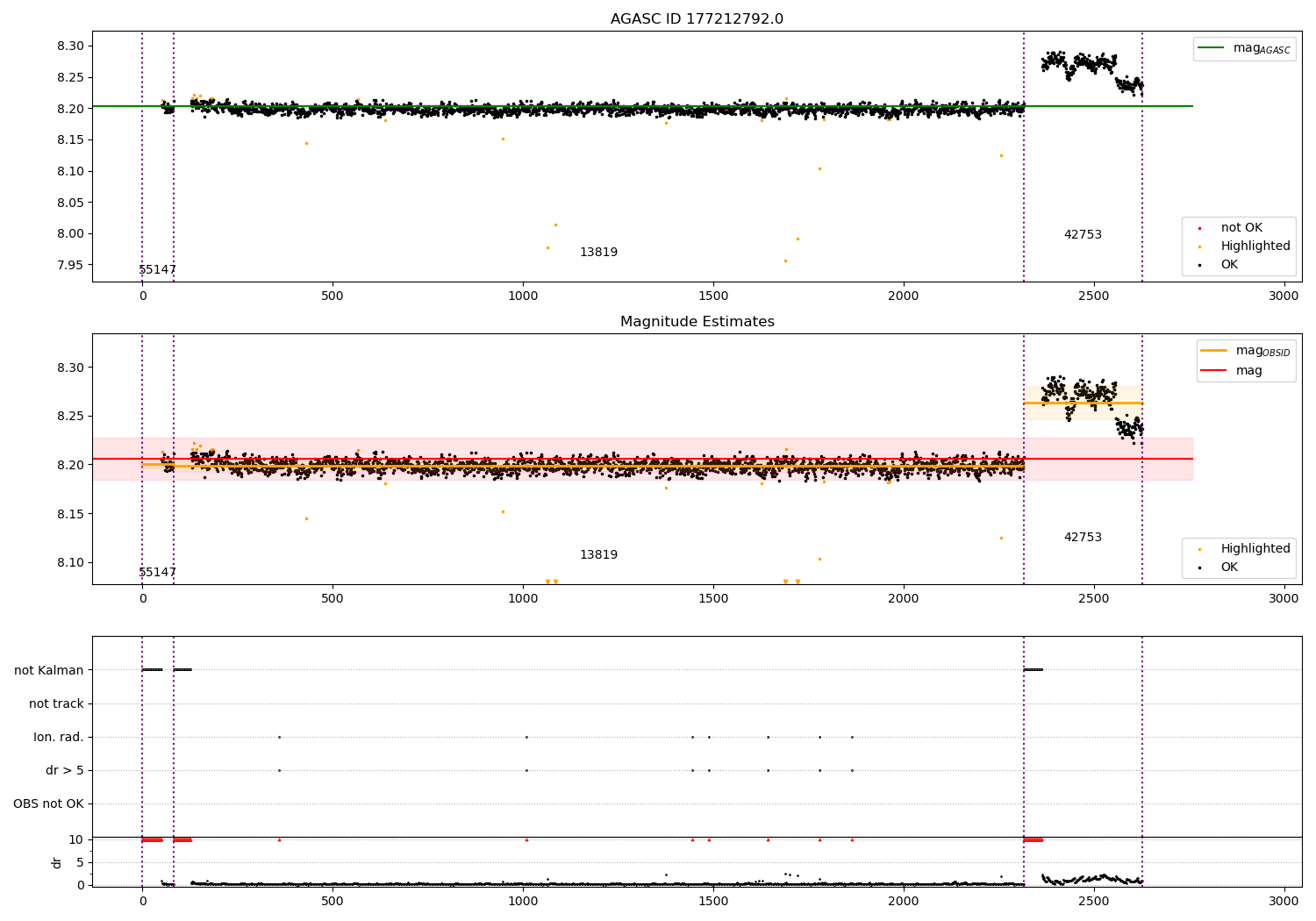Select the mag OBSID legend entry in middle plot
The height and width of the screenshot is (921, 1316).
point(1246,351)
